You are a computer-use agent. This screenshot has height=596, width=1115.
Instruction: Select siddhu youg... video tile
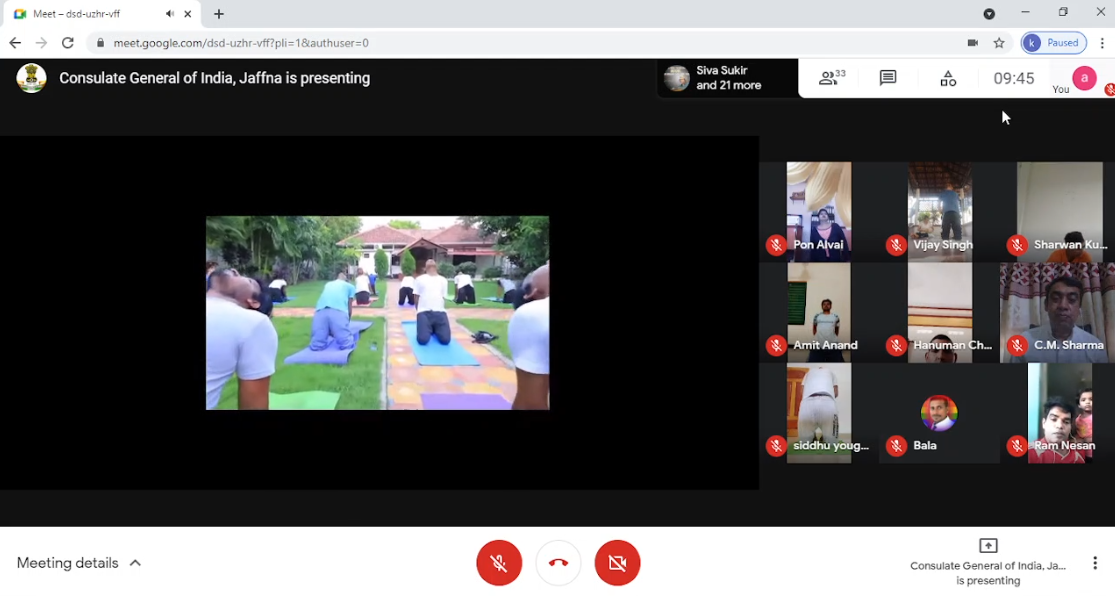818,413
